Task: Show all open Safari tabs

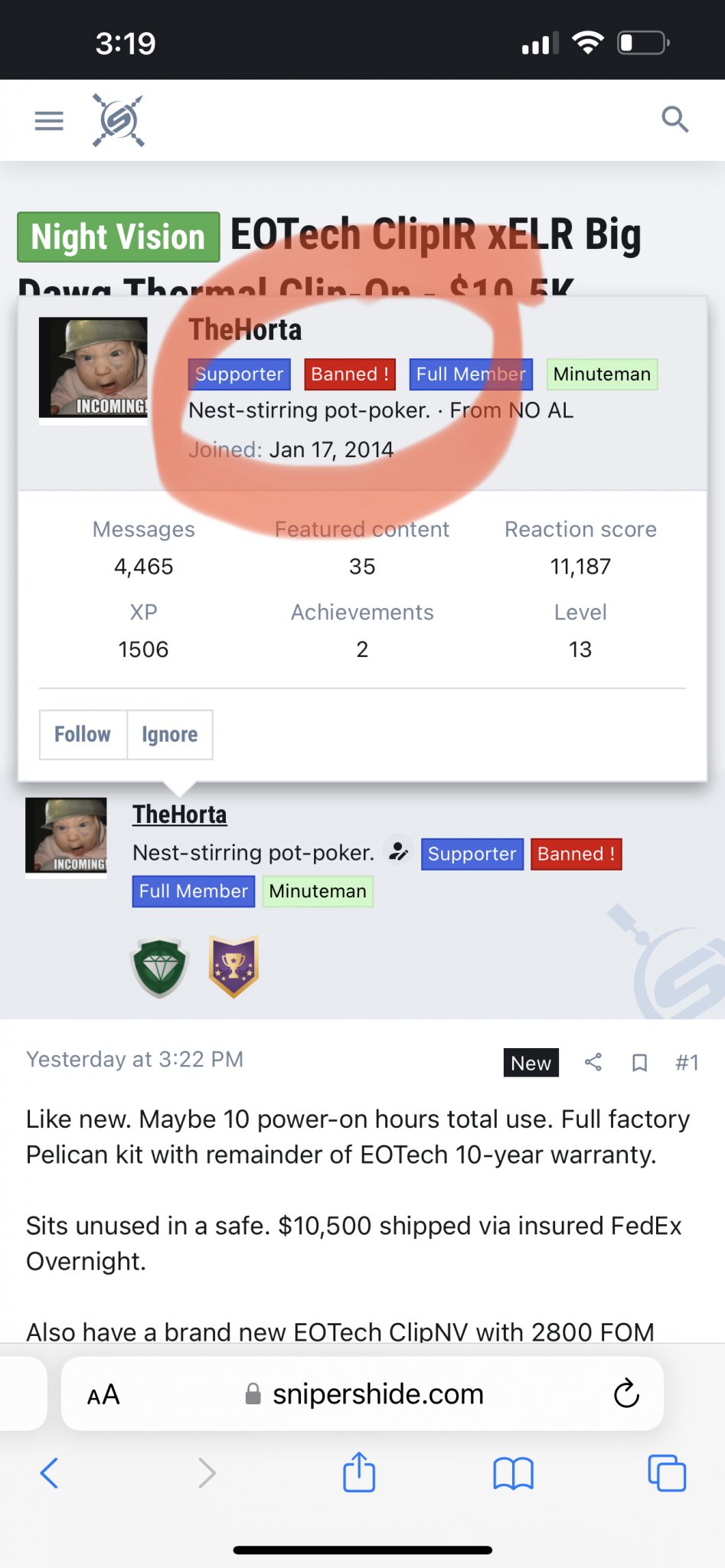Action: pos(667,1472)
